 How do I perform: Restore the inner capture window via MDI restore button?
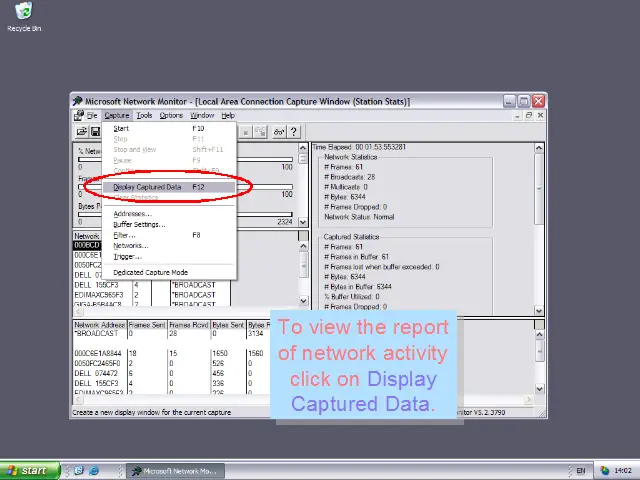(529, 116)
